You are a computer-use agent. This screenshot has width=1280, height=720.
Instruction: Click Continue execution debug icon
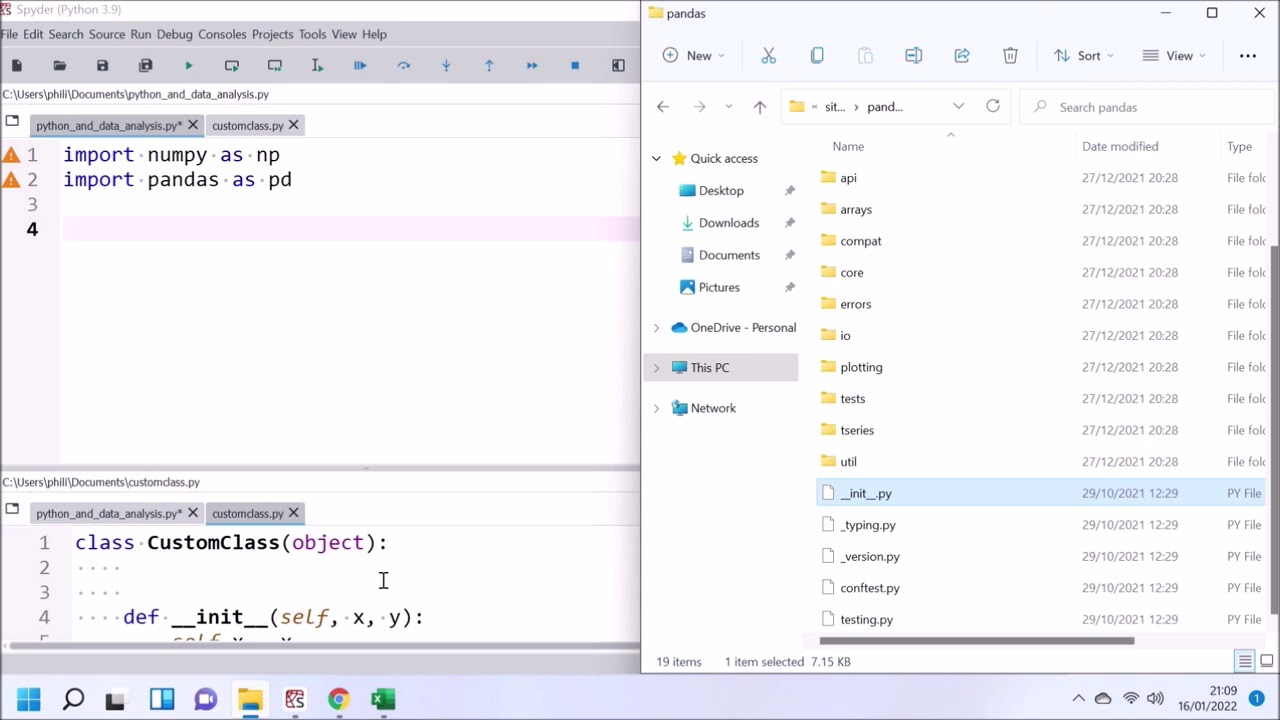click(x=532, y=66)
